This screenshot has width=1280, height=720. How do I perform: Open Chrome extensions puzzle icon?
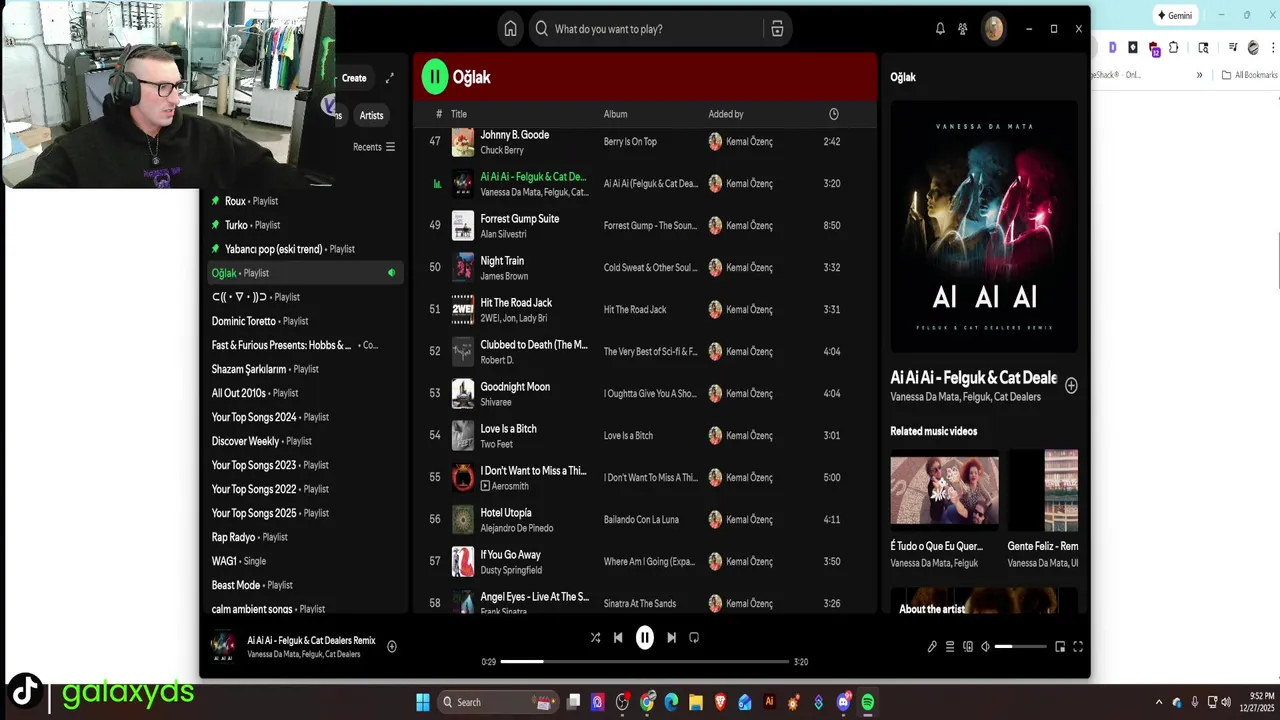[1174, 48]
